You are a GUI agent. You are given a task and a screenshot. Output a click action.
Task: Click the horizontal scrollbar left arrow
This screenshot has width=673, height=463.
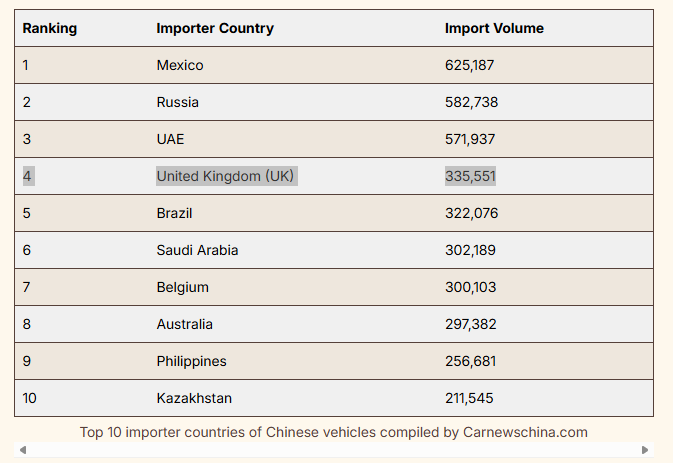coord(23,450)
